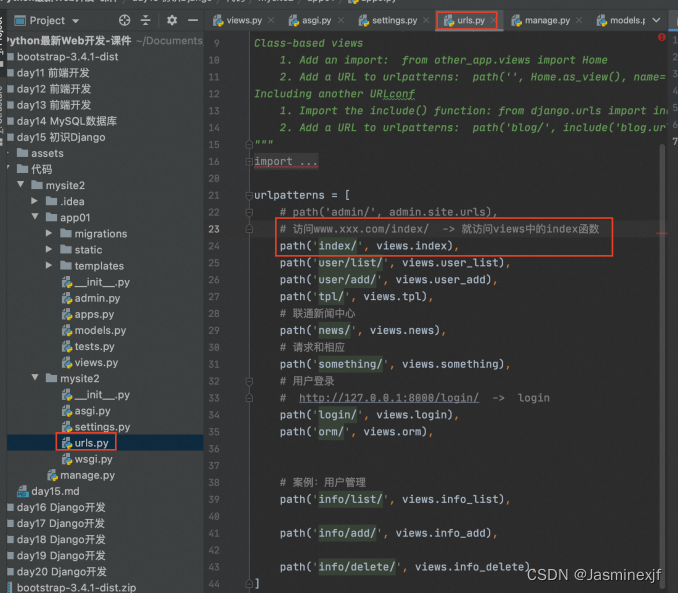Open asgi.py in project tree
This screenshot has height=593, width=678.
tap(86, 410)
